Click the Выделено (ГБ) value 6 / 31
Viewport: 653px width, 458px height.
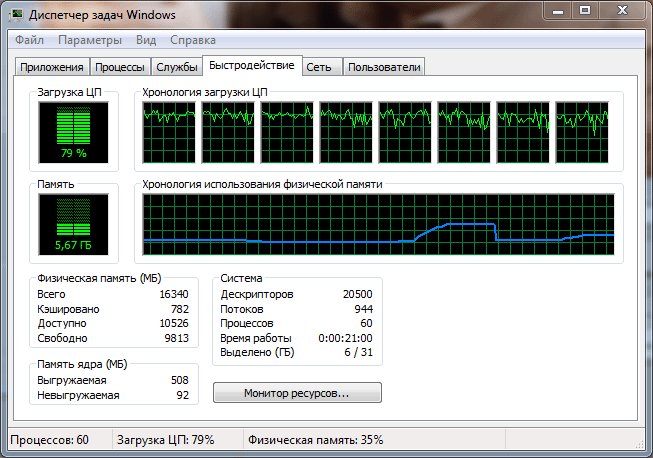click(358, 352)
